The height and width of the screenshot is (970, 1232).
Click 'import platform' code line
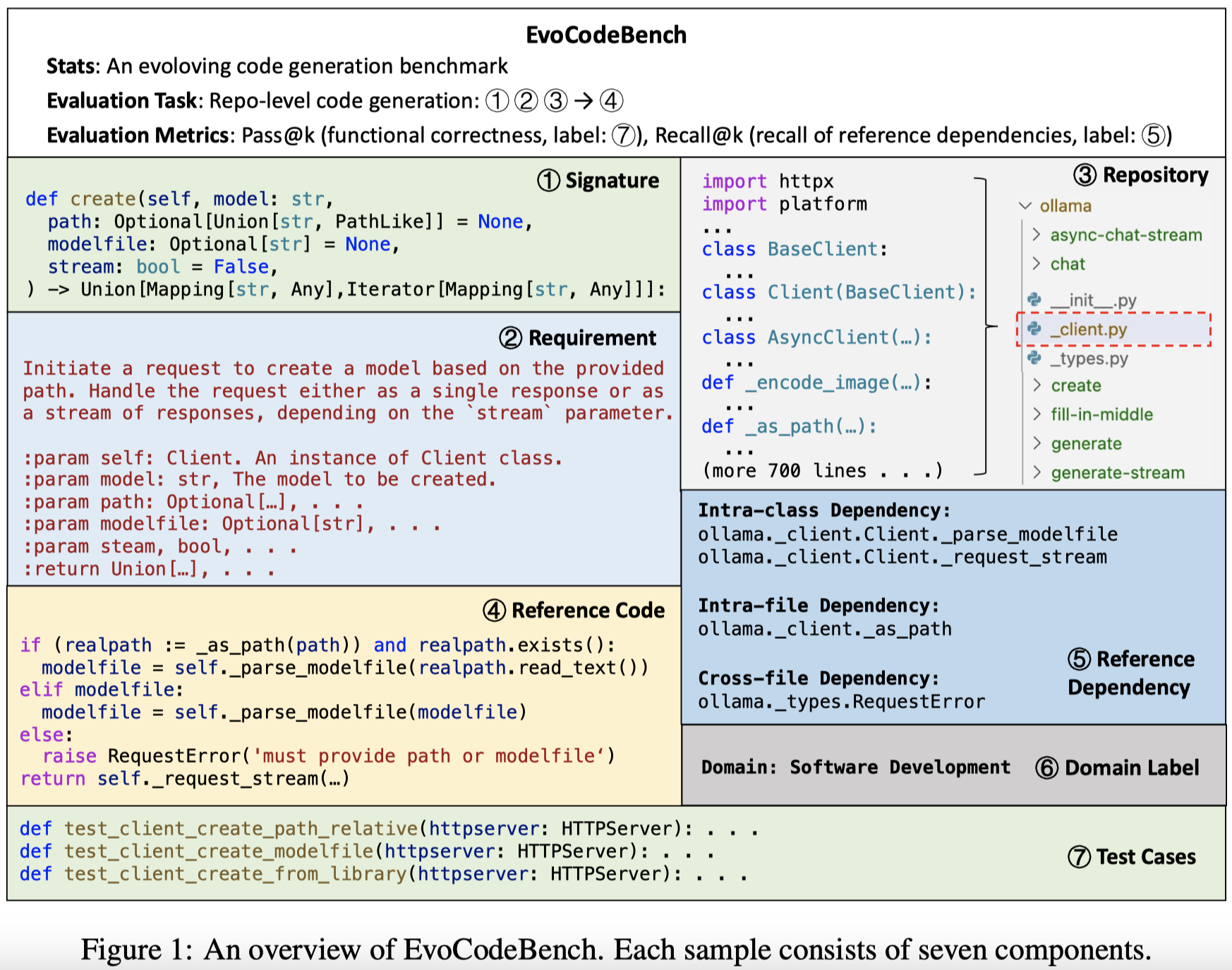pos(785,204)
